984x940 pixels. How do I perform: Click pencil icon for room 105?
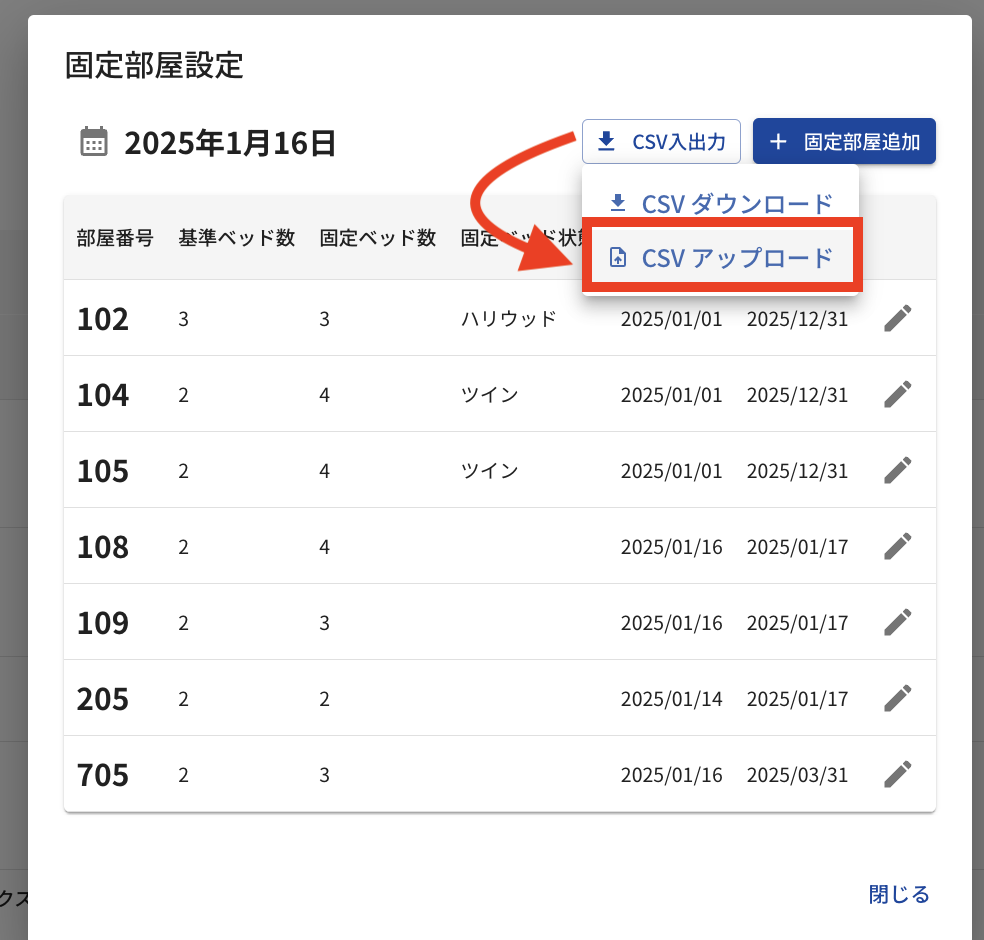pyautogui.click(x=897, y=470)
